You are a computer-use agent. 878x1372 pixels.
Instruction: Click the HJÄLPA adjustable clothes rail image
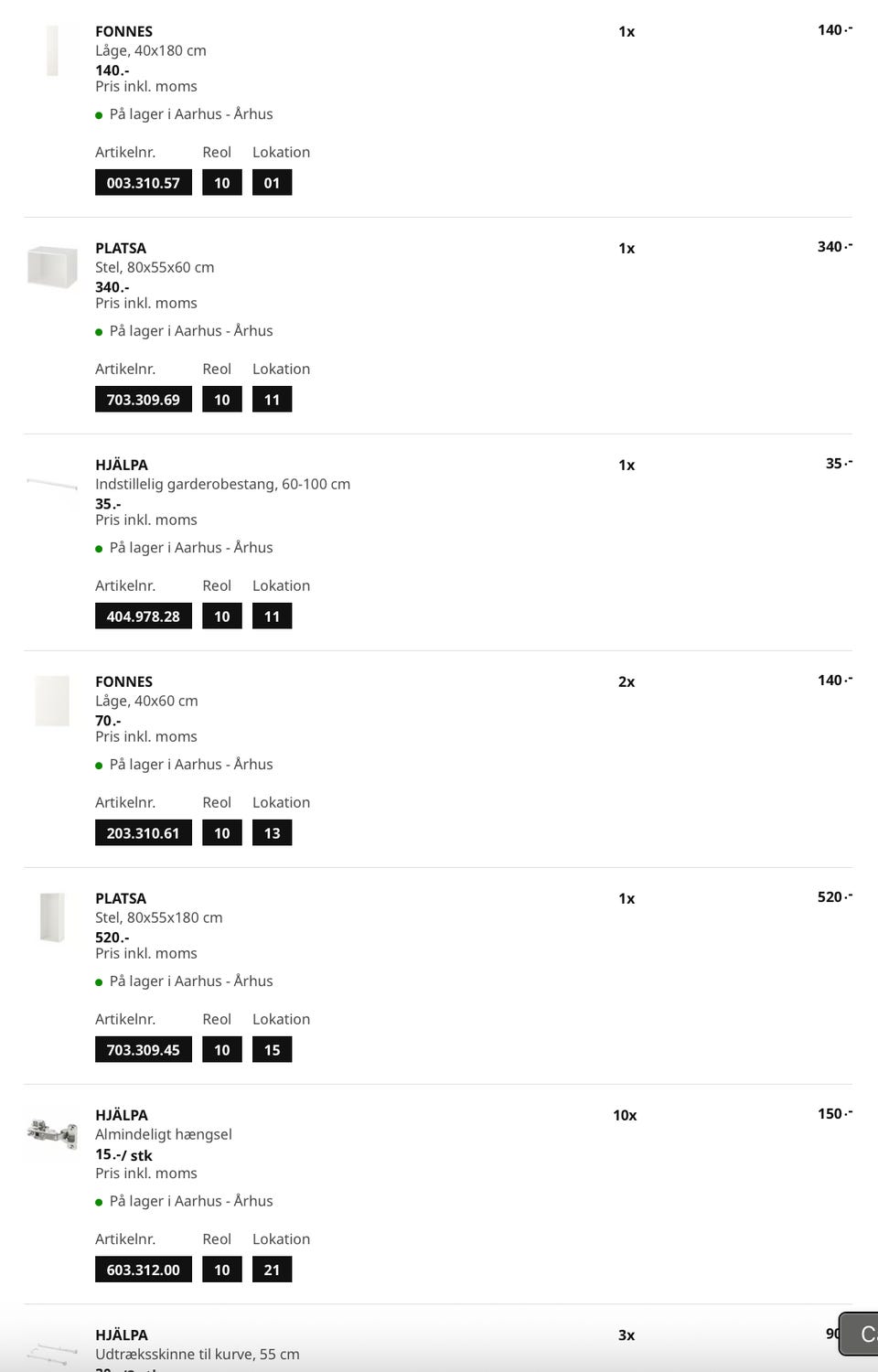coord(52,483)
